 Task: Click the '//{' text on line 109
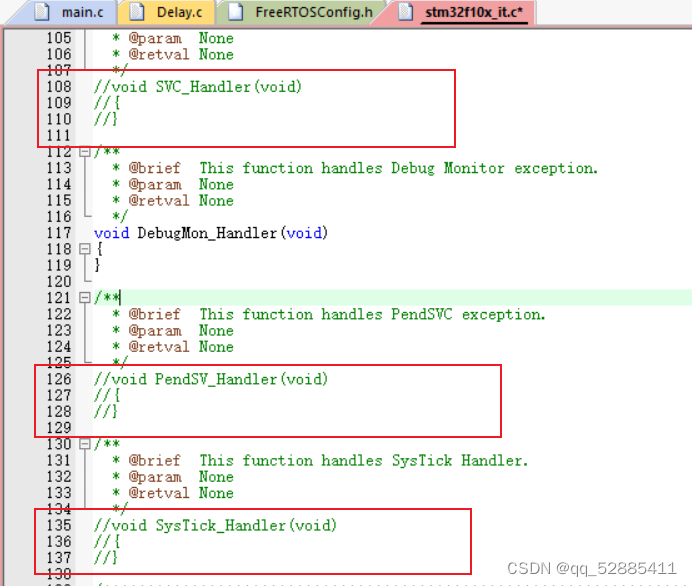pyautogui.click(x=107, y=103)
